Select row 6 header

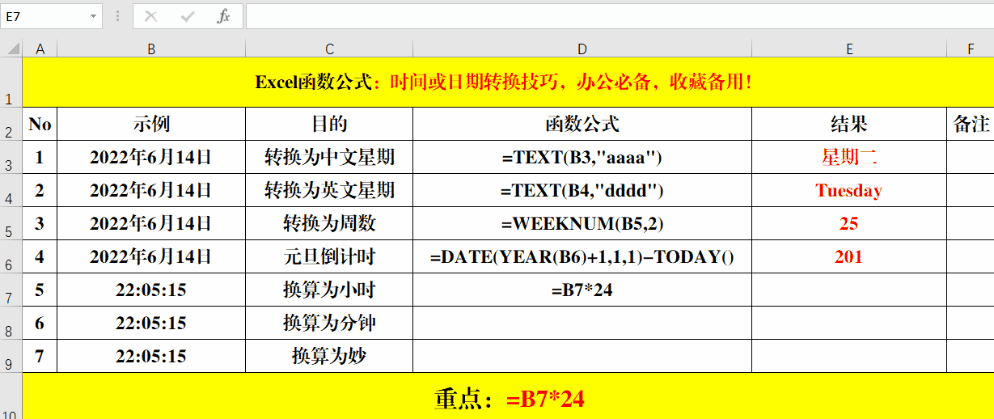11,257
